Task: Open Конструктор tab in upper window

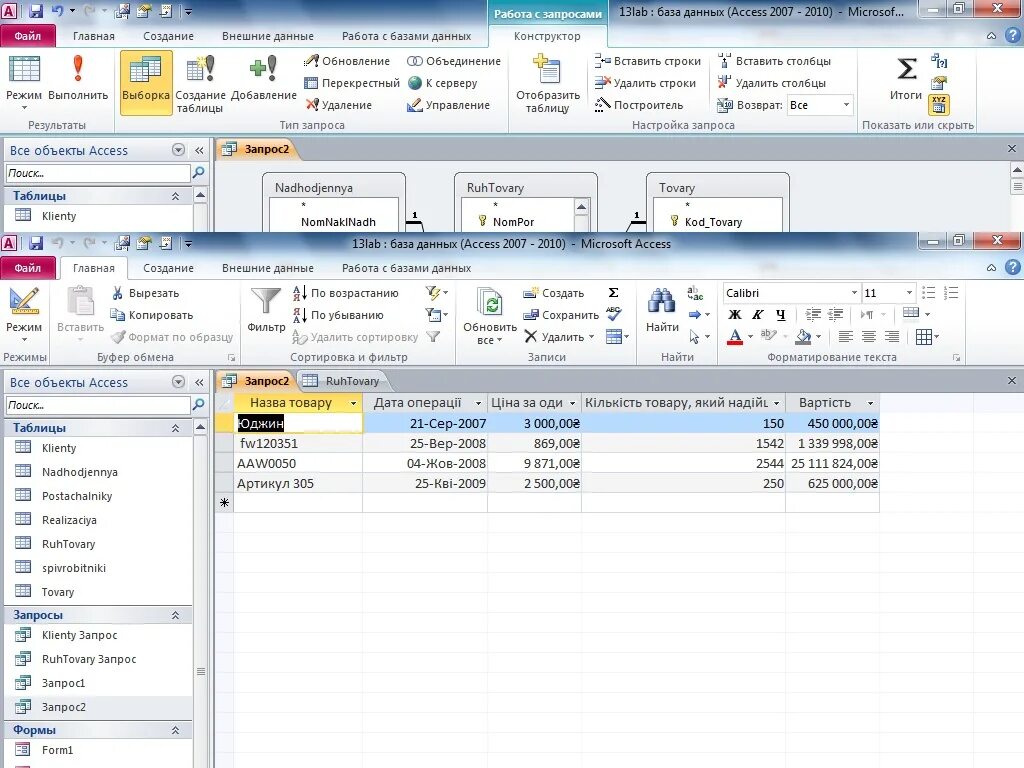Action: [x=547, y=36]
